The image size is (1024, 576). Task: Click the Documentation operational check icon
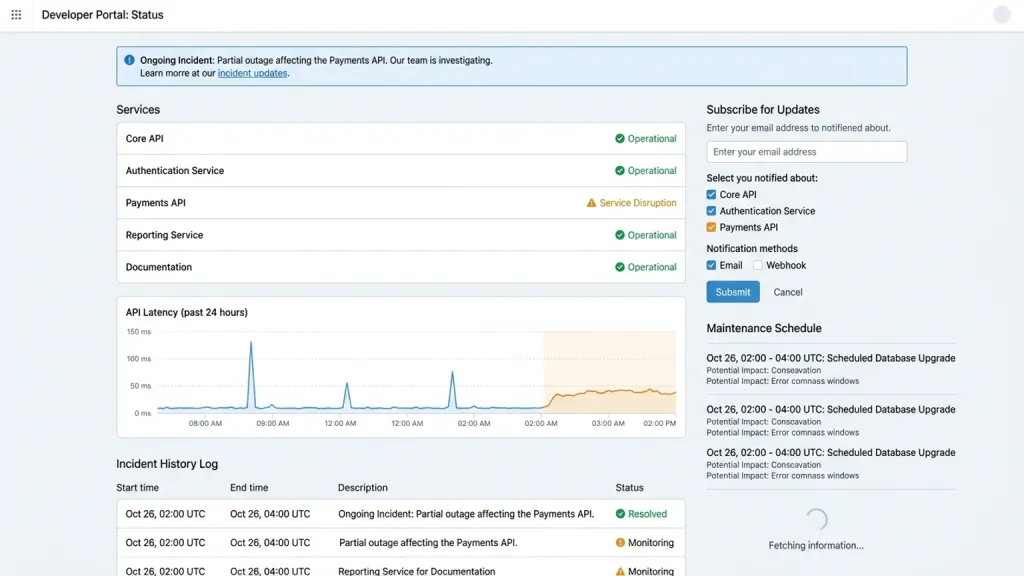(x=620, y=267)
